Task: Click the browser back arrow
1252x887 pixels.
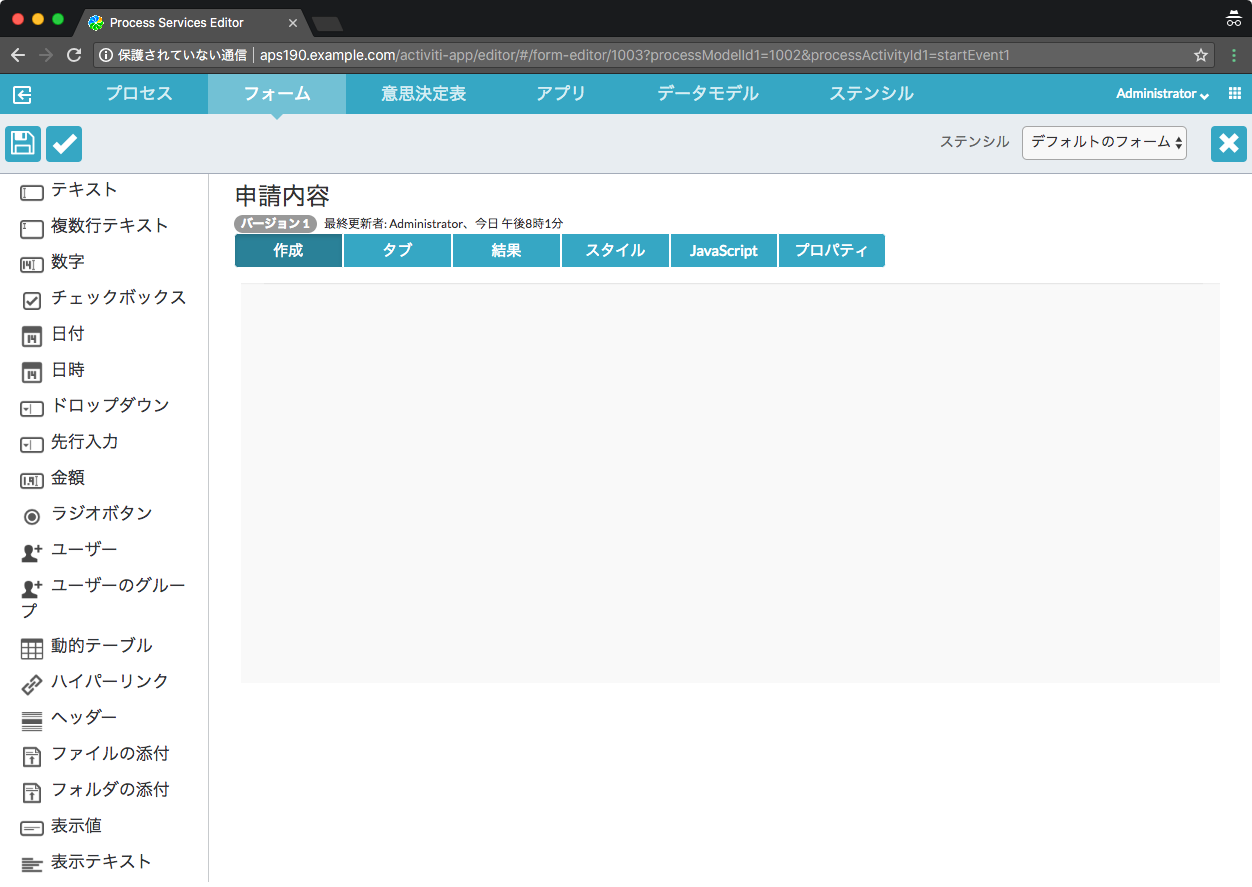Action: click(17, 55)
